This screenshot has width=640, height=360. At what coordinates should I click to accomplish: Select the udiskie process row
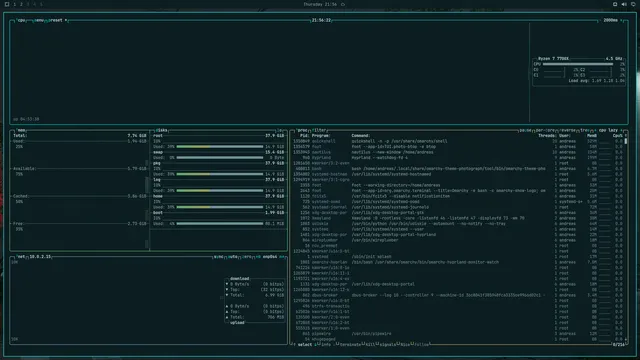click(458, 224)
